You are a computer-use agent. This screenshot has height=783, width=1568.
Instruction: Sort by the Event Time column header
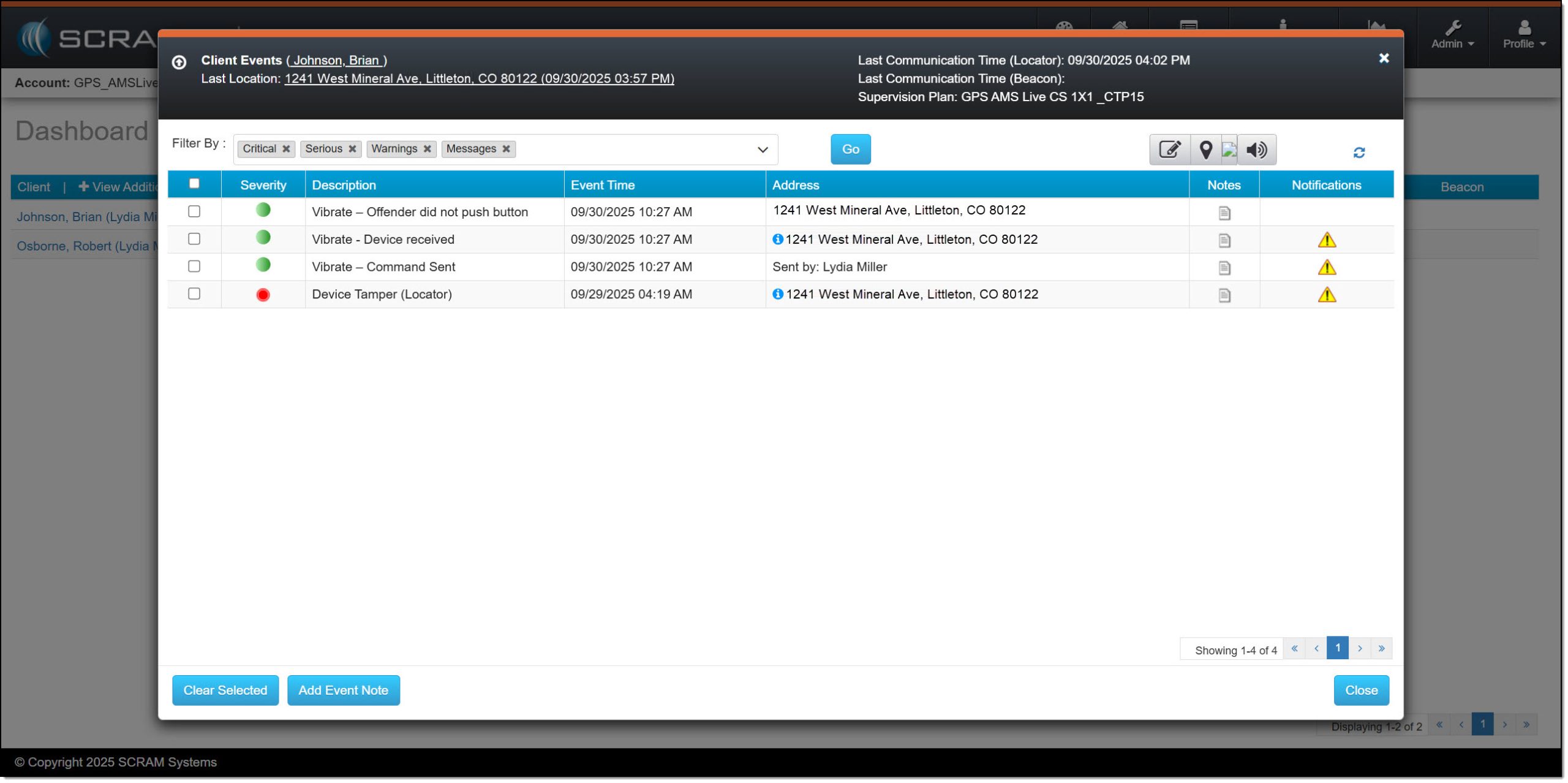pyautogui.click(x=602, y=185)
